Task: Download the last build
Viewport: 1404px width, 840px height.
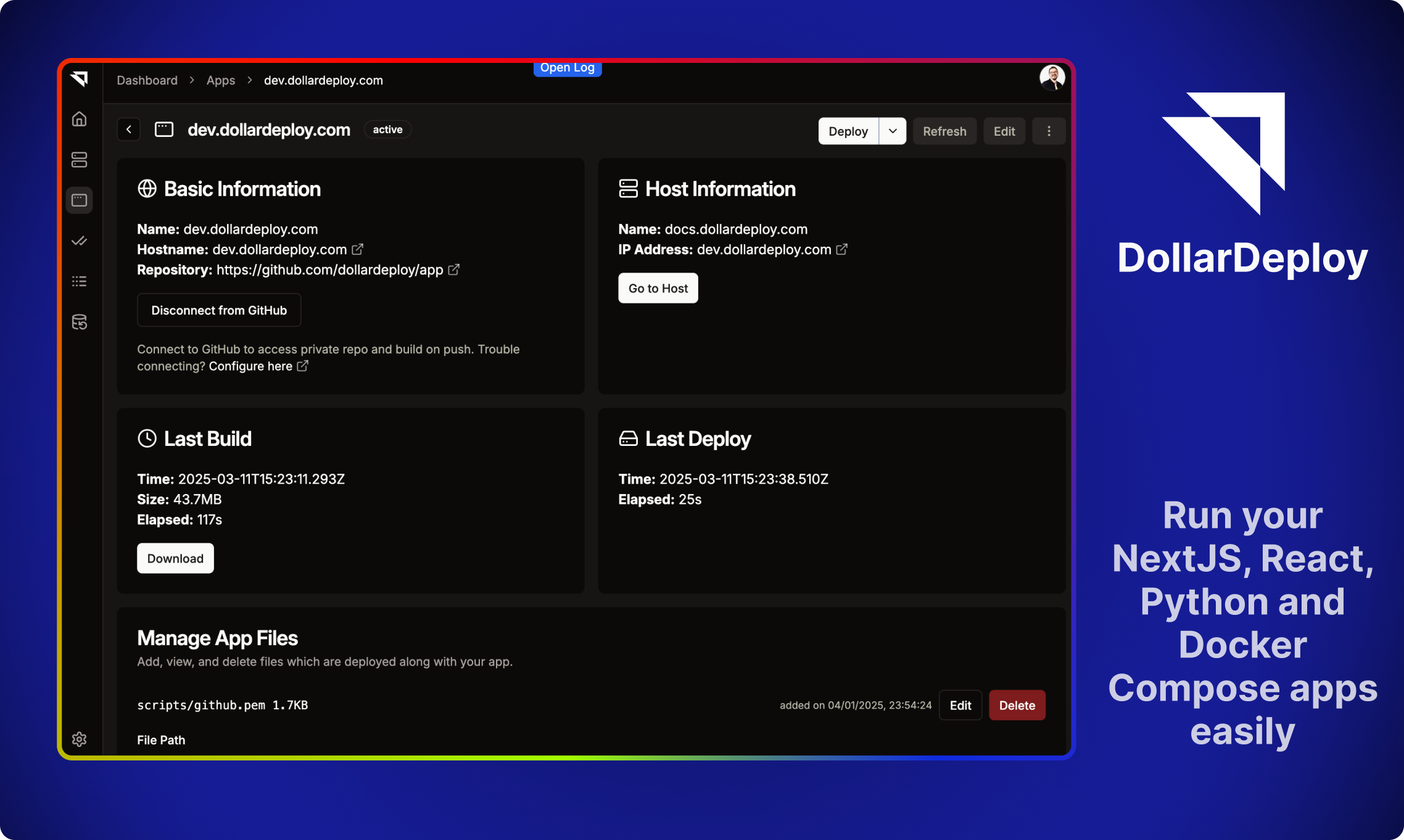Action: 175,558
